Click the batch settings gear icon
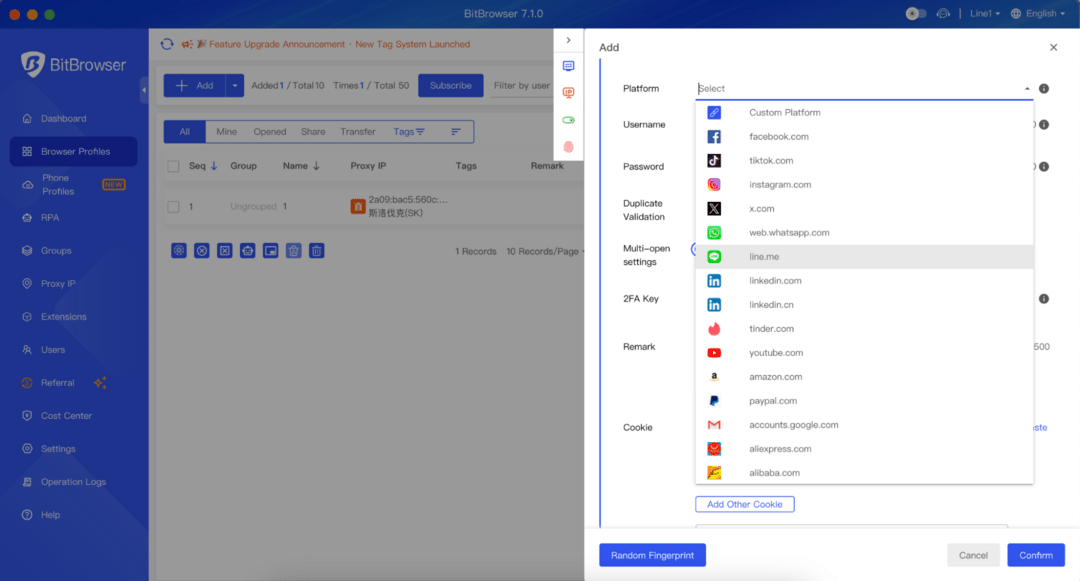This screenshot has height=581, width=1080. (x=178, y=250)
